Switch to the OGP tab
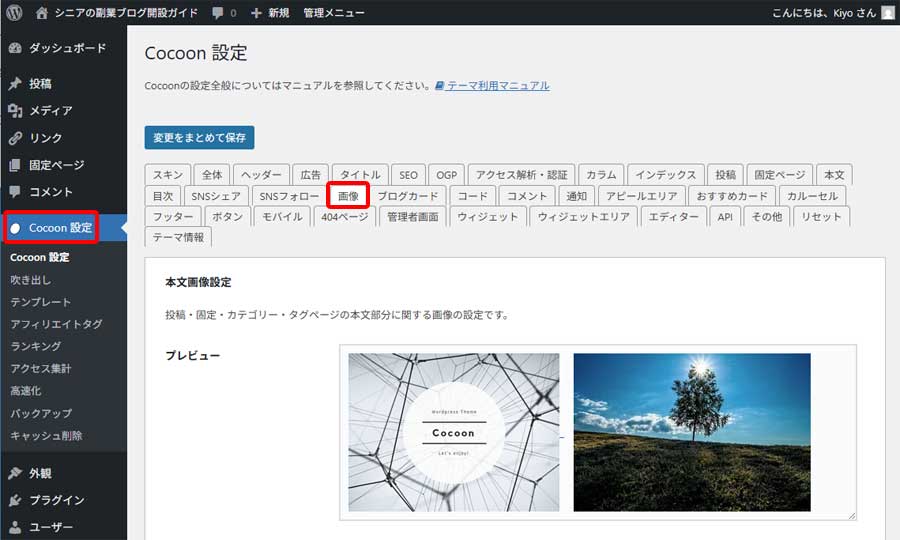Viewport: 900px width, 540px height. [x=447, y=174]
